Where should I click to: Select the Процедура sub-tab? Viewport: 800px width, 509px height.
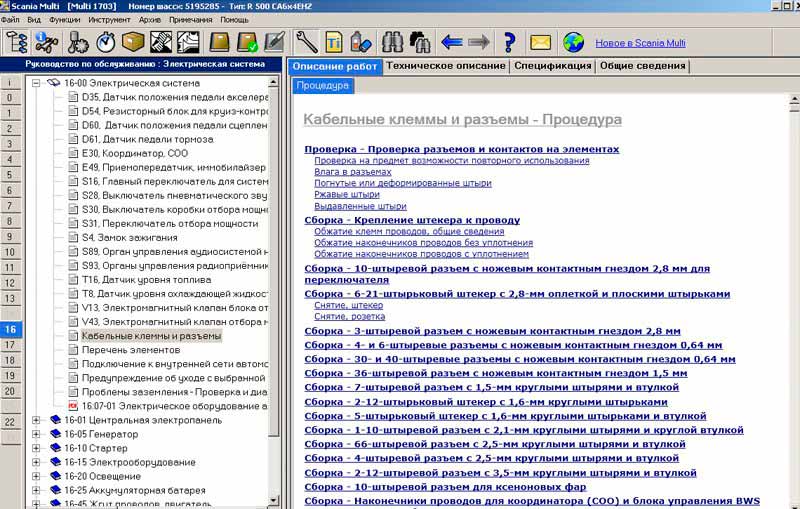tap(322, 86)
